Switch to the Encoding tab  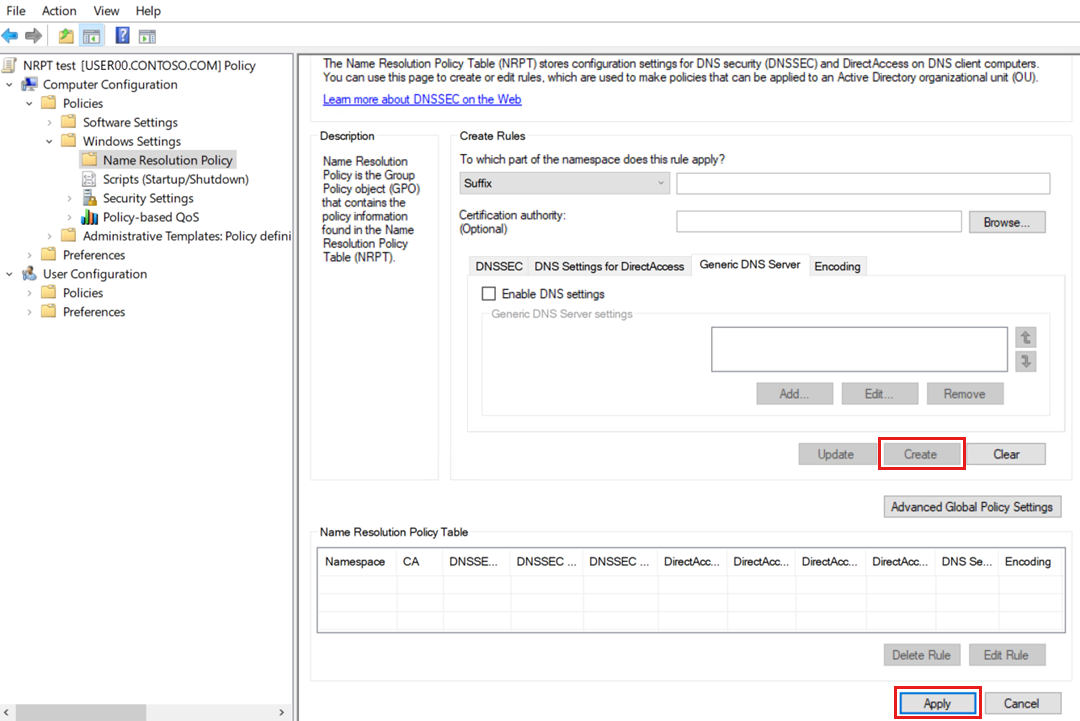[837, 266]
